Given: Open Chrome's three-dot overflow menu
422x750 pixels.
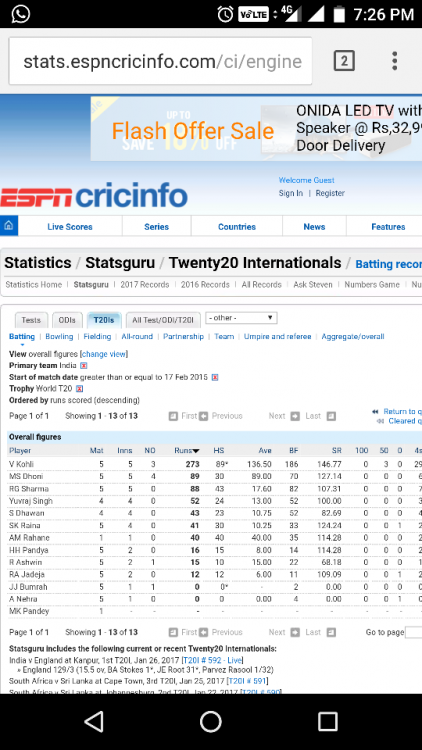Looking at the screenshot, I should 394,61.
